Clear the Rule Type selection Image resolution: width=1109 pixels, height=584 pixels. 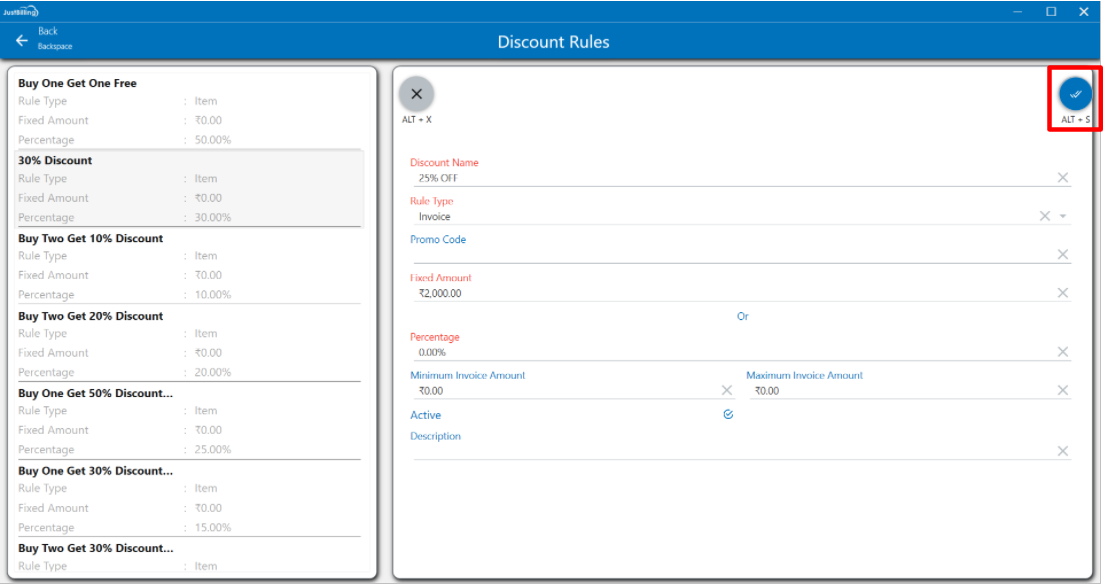click(1044, 216)
